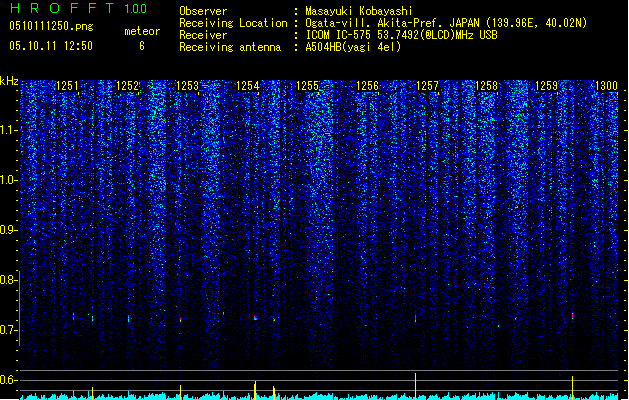Viewport: 629px width, 400px height.
Task: Select the ICOM IC-575 53.7492 MHz receiver text
Action: [x=402, y=35]
